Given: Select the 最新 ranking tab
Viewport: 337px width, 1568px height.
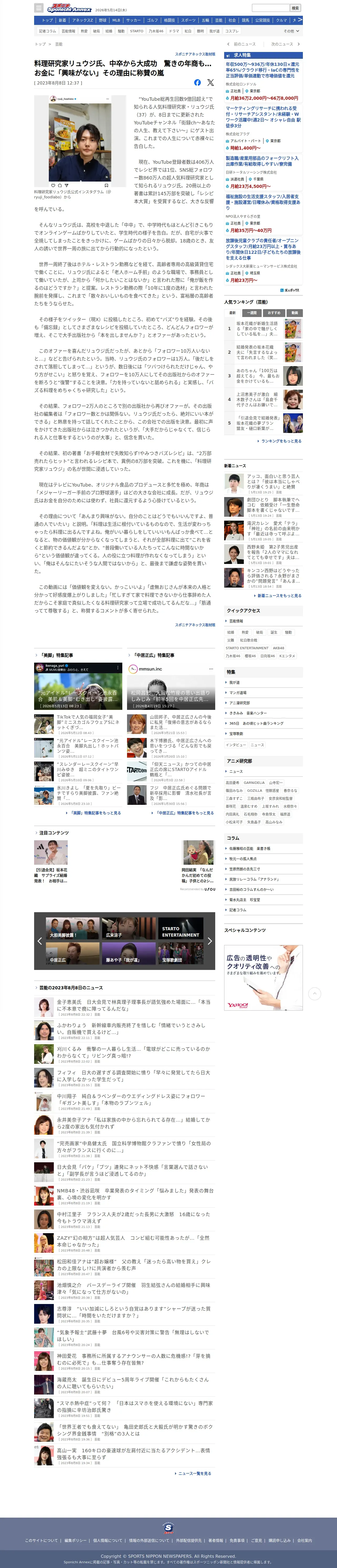Looking at the screenshot, I should click(x=232, y=313).
